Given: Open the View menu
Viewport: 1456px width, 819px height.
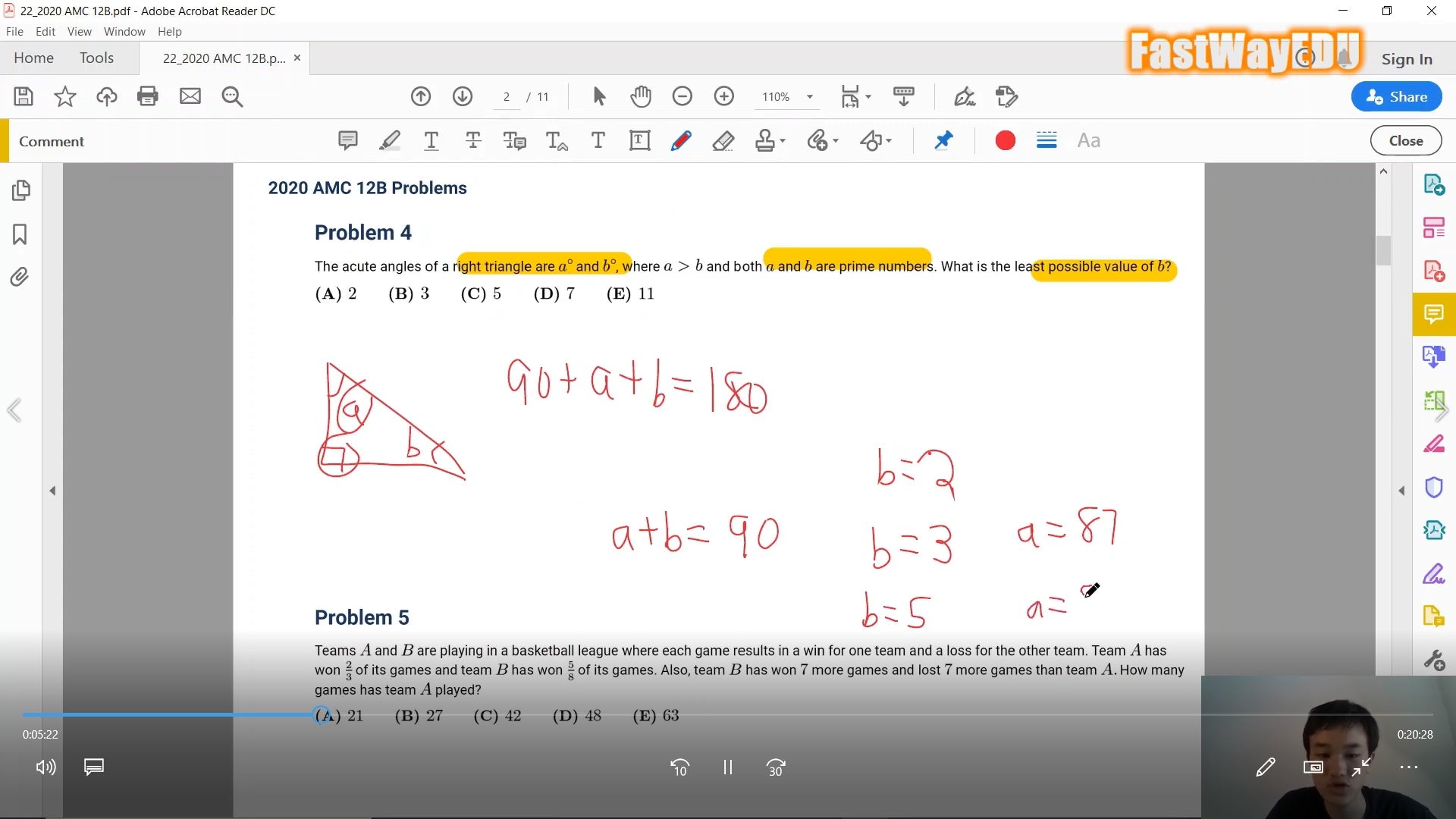Looking at the screenshot, I should coord(79,31).
